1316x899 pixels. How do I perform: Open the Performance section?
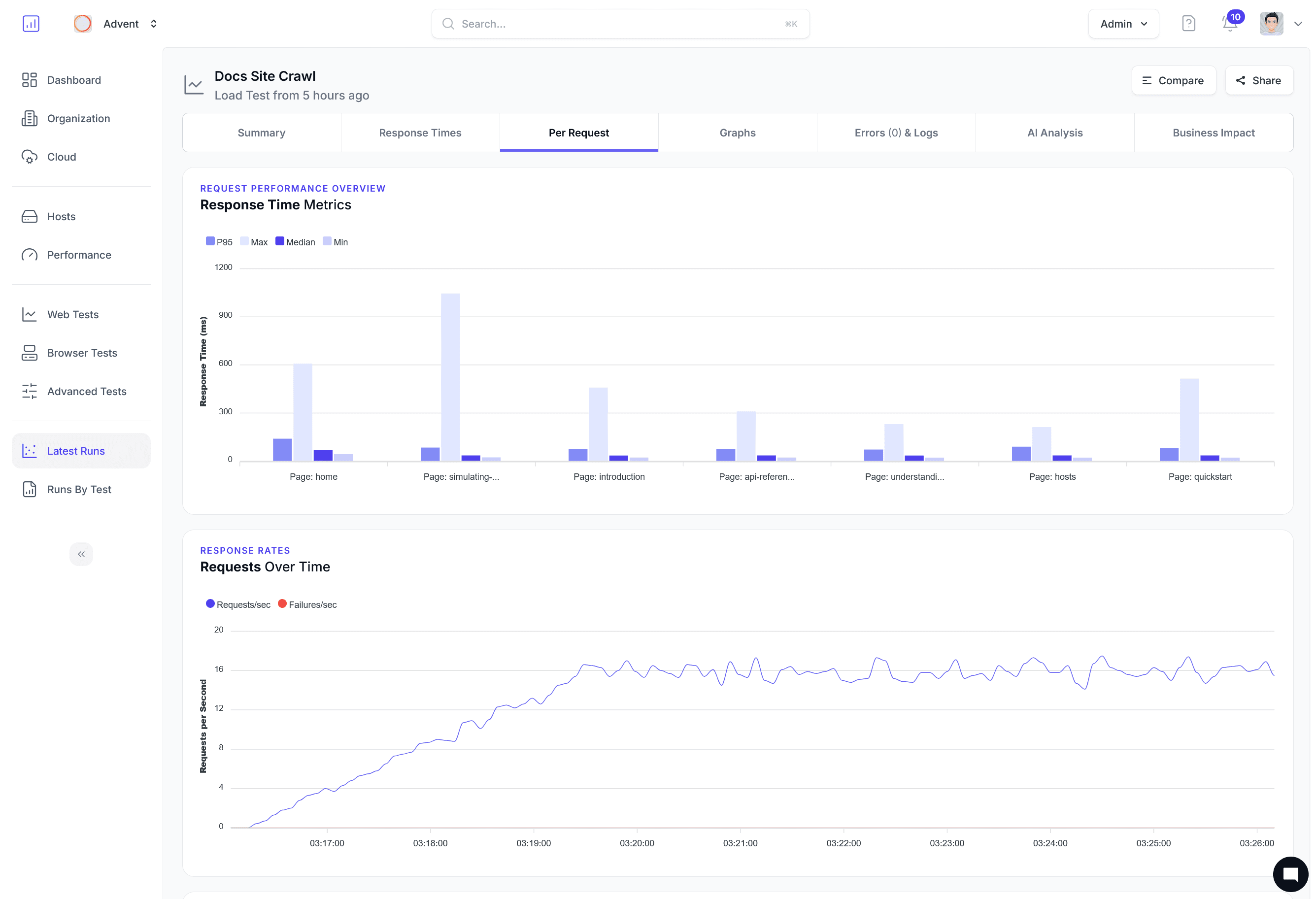79,255
